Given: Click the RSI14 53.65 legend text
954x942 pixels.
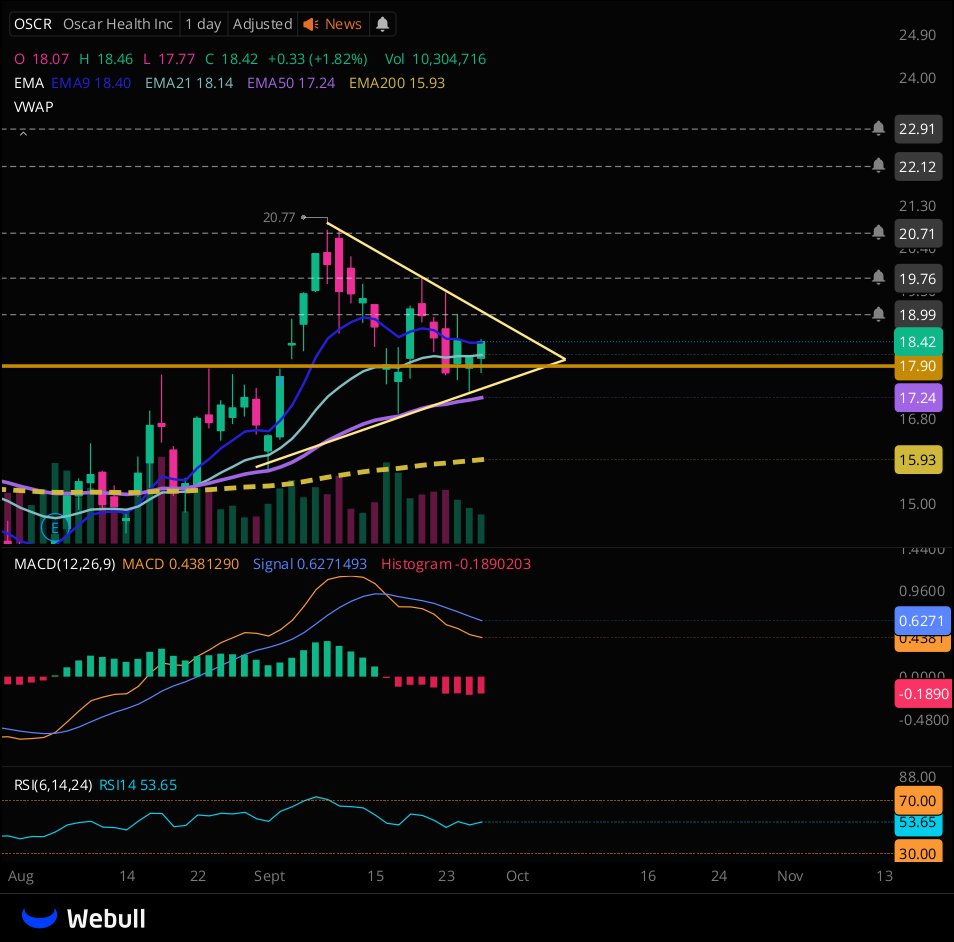Looking at the screenshot, I should pos(138,785).
